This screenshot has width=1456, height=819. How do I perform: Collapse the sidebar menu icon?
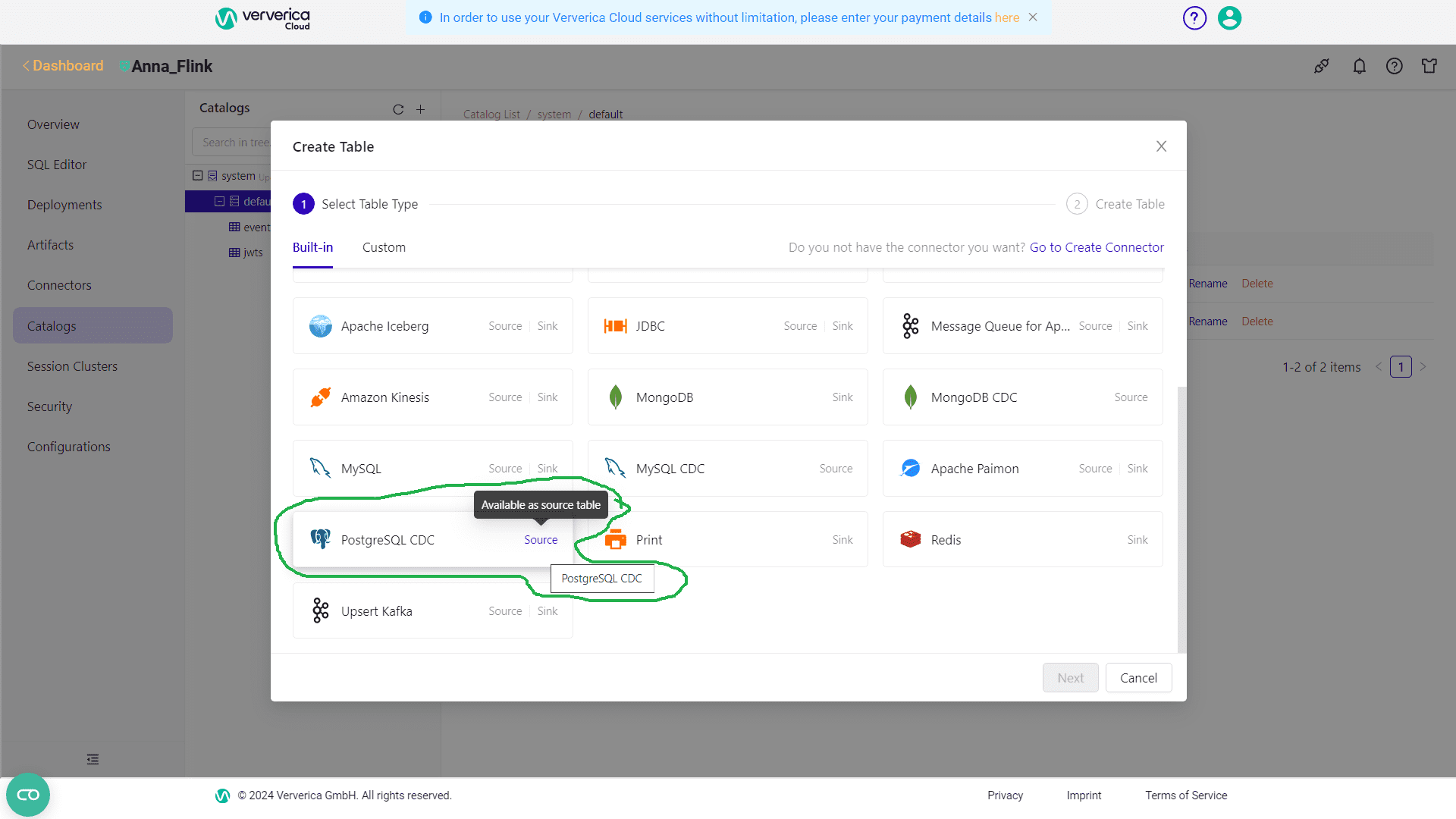click(93, 759)
